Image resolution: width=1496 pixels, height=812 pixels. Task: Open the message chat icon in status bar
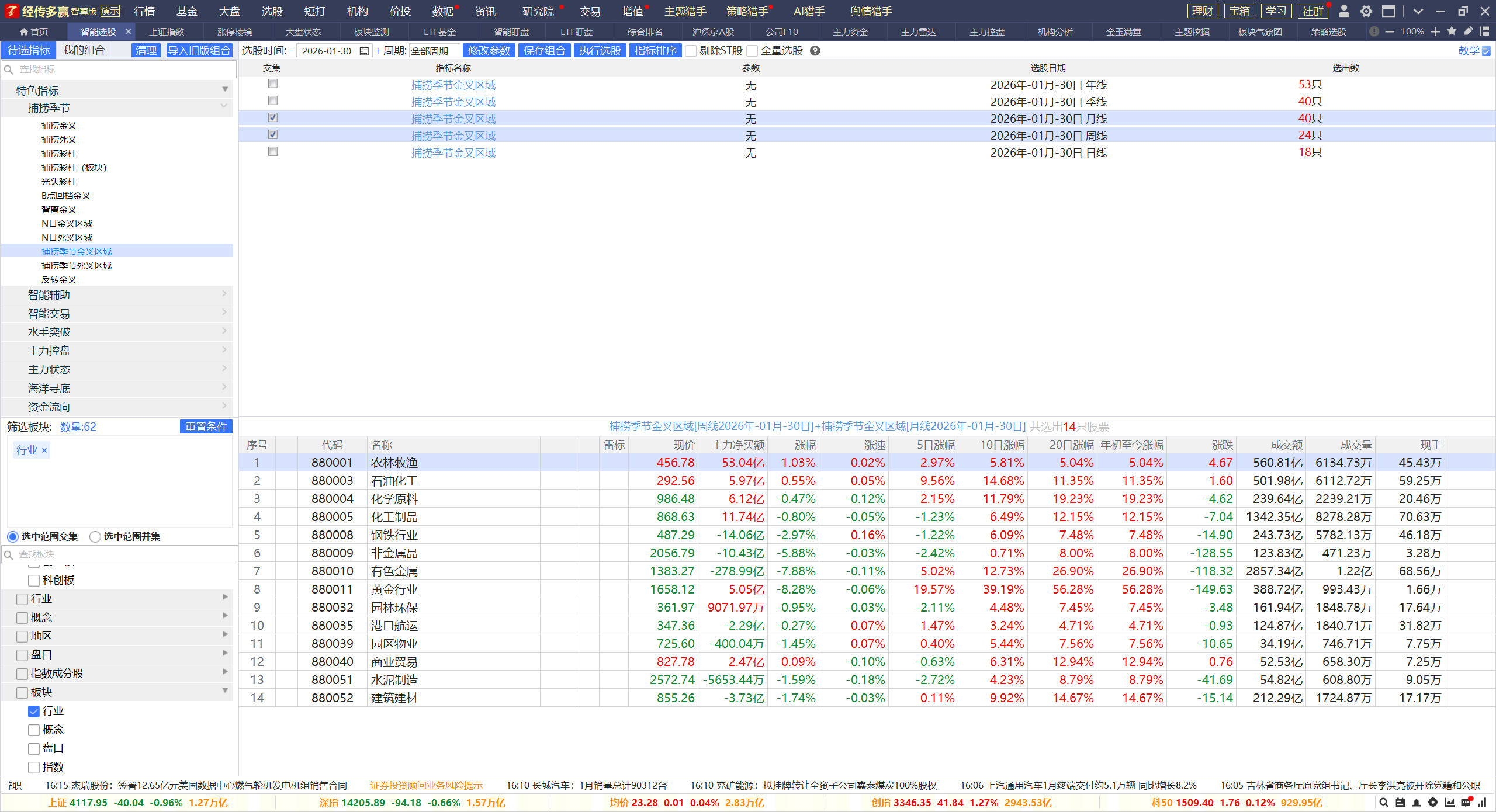click(x=1466, y=803)
